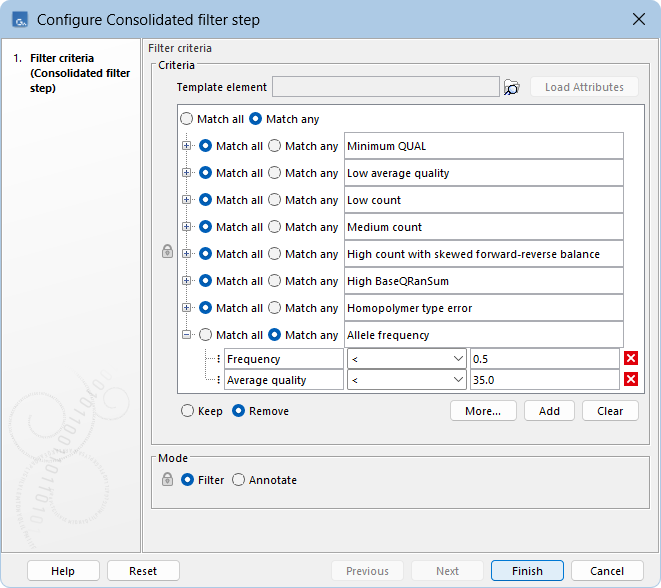Set High count skewed group to Match any

tap(274, 254)
